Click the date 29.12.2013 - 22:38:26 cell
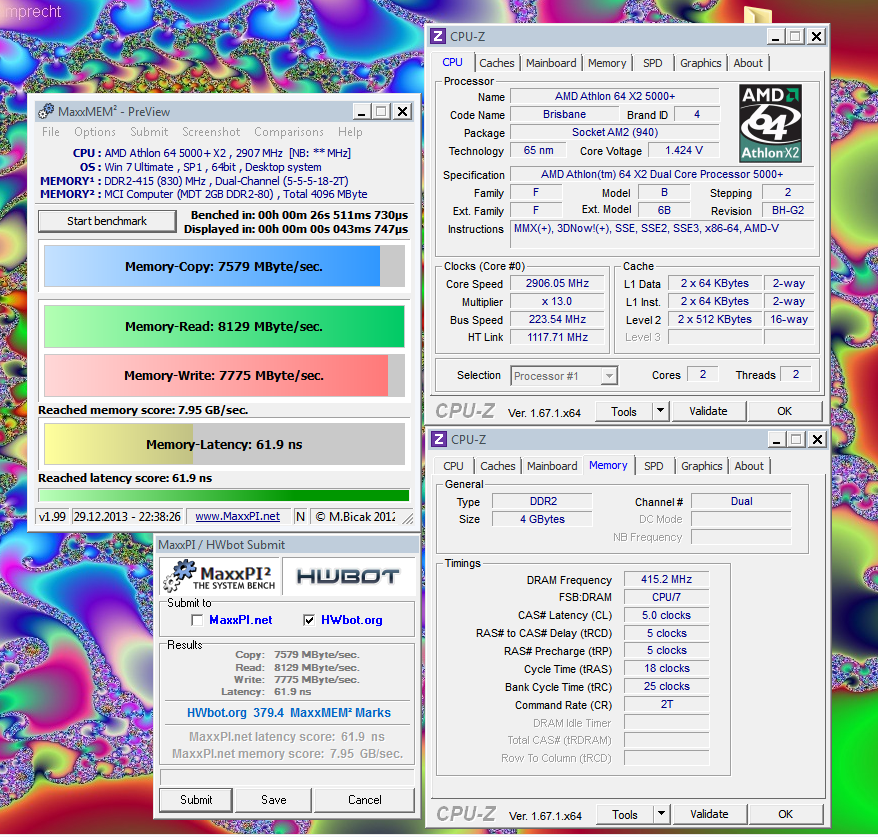The image size is (878, 837). (x=127, y=517)
